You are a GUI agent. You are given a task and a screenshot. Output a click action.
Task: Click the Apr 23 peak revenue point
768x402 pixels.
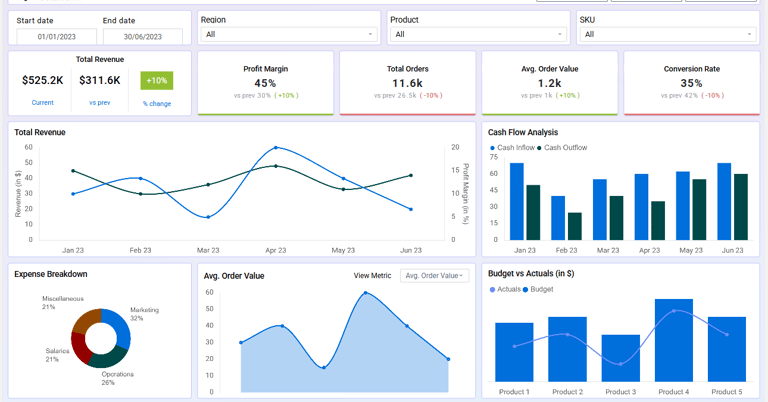coord(276,147)
